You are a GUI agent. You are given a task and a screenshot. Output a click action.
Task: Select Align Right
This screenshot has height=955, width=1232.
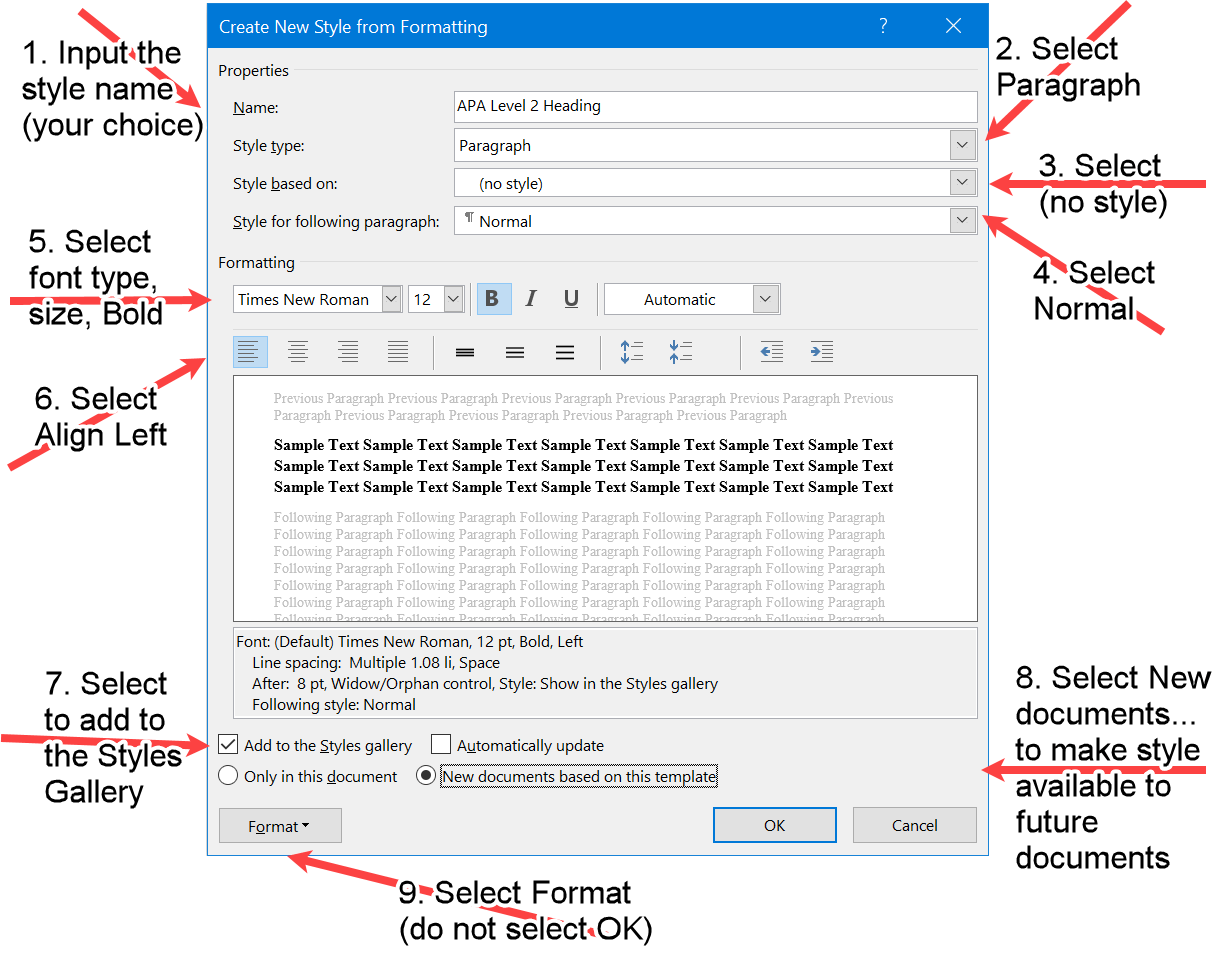pos(348,351)
